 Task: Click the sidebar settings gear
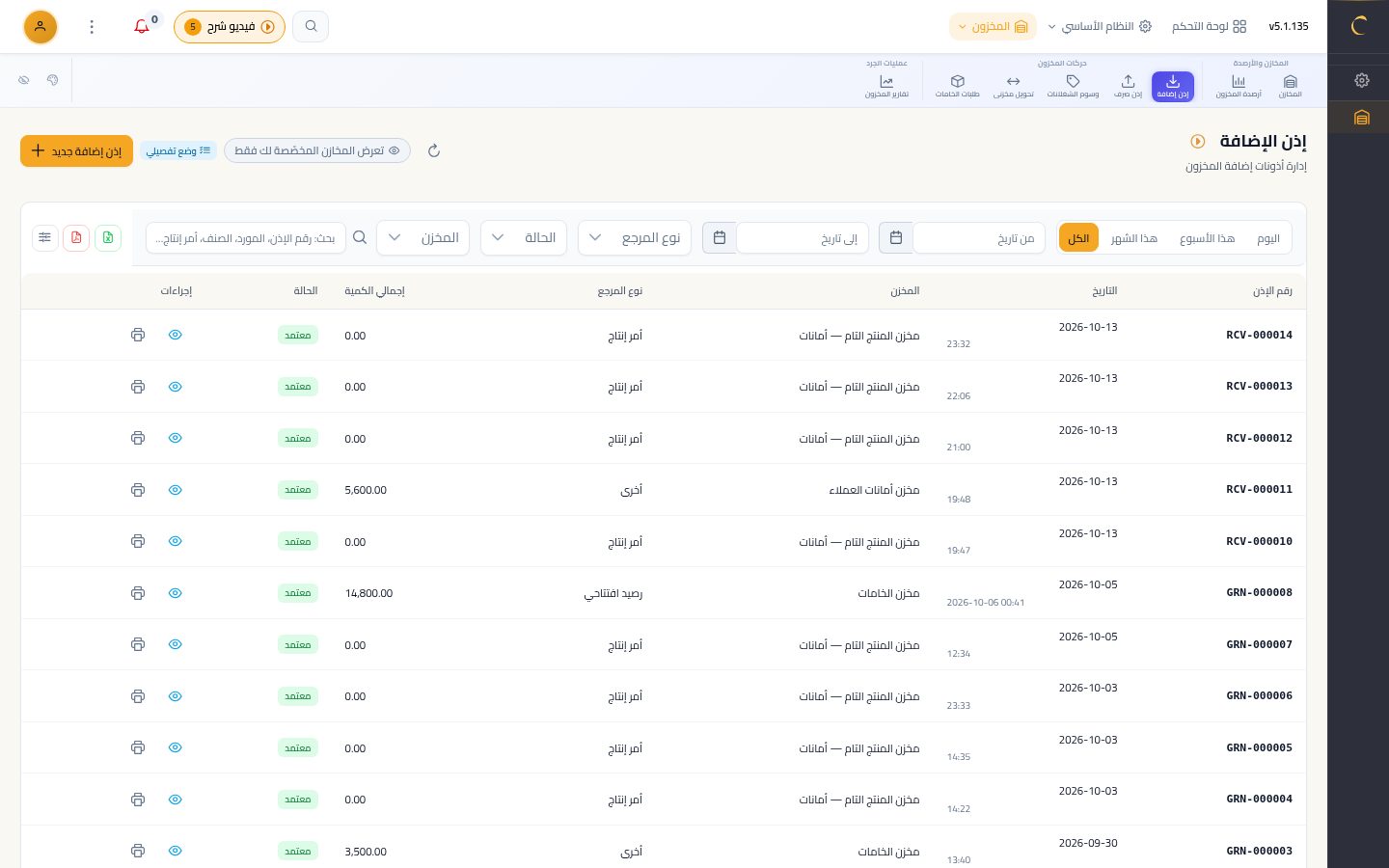[x=1362, y=80]
